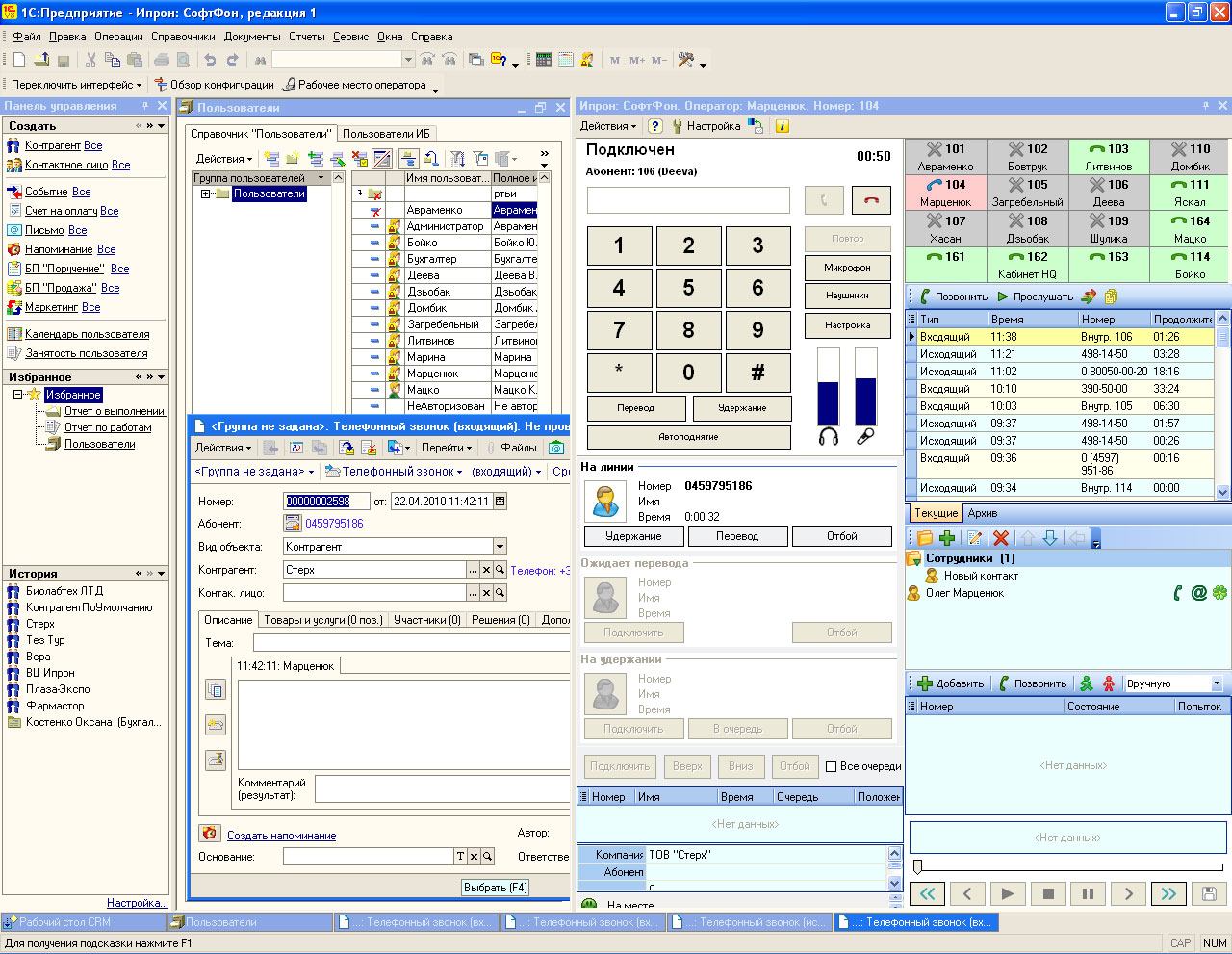Switch to Товары и услуги tab

pos(323,620)
